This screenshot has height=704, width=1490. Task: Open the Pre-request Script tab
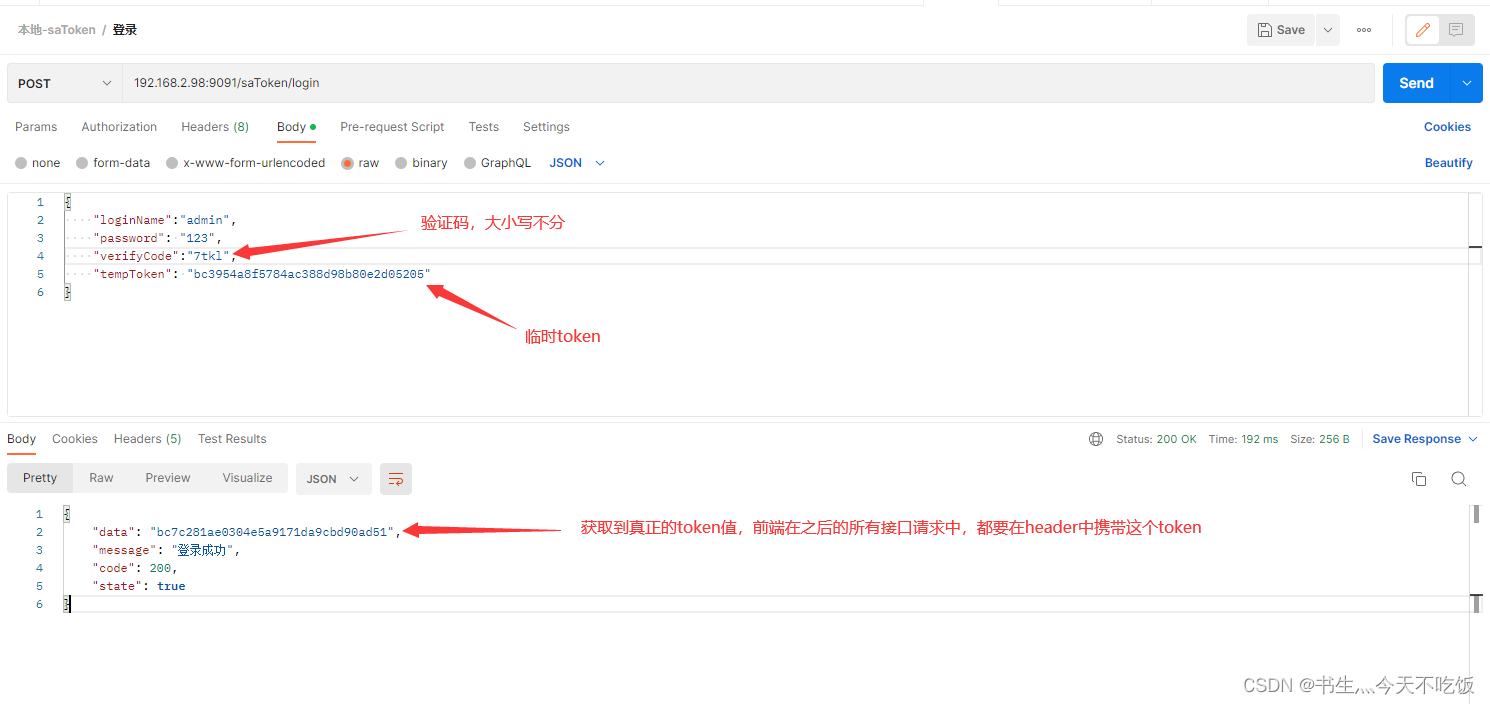[x=391, y=127]
